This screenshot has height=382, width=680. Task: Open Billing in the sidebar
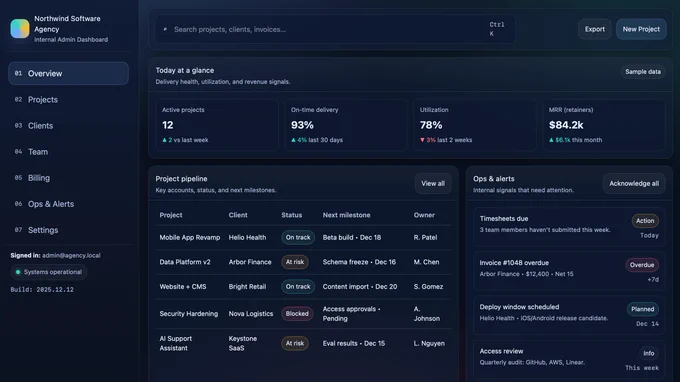click(69, 178)
